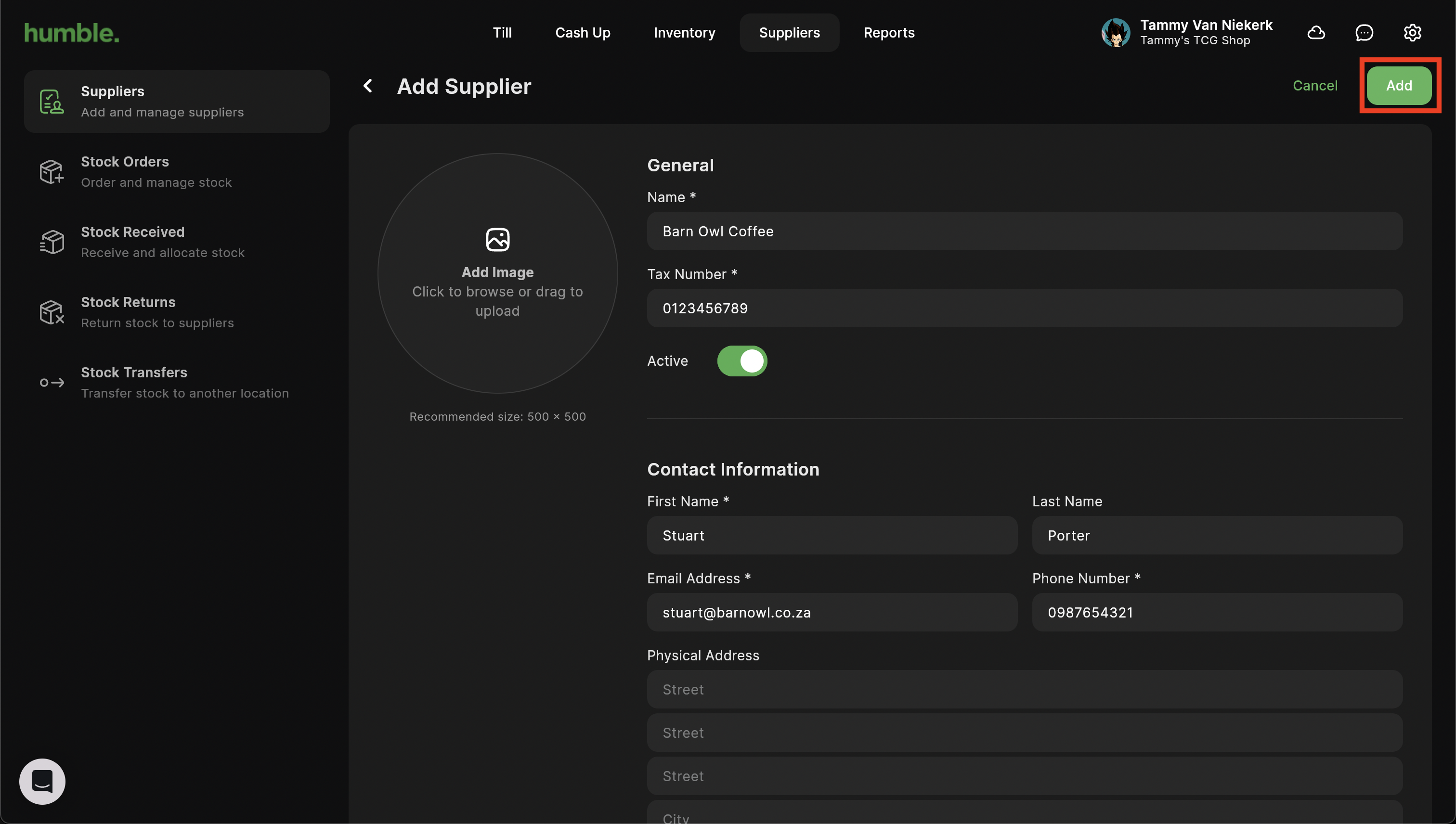
Task: Click the Stock Transfers arrow icon
Action: [x=52, y=383]
